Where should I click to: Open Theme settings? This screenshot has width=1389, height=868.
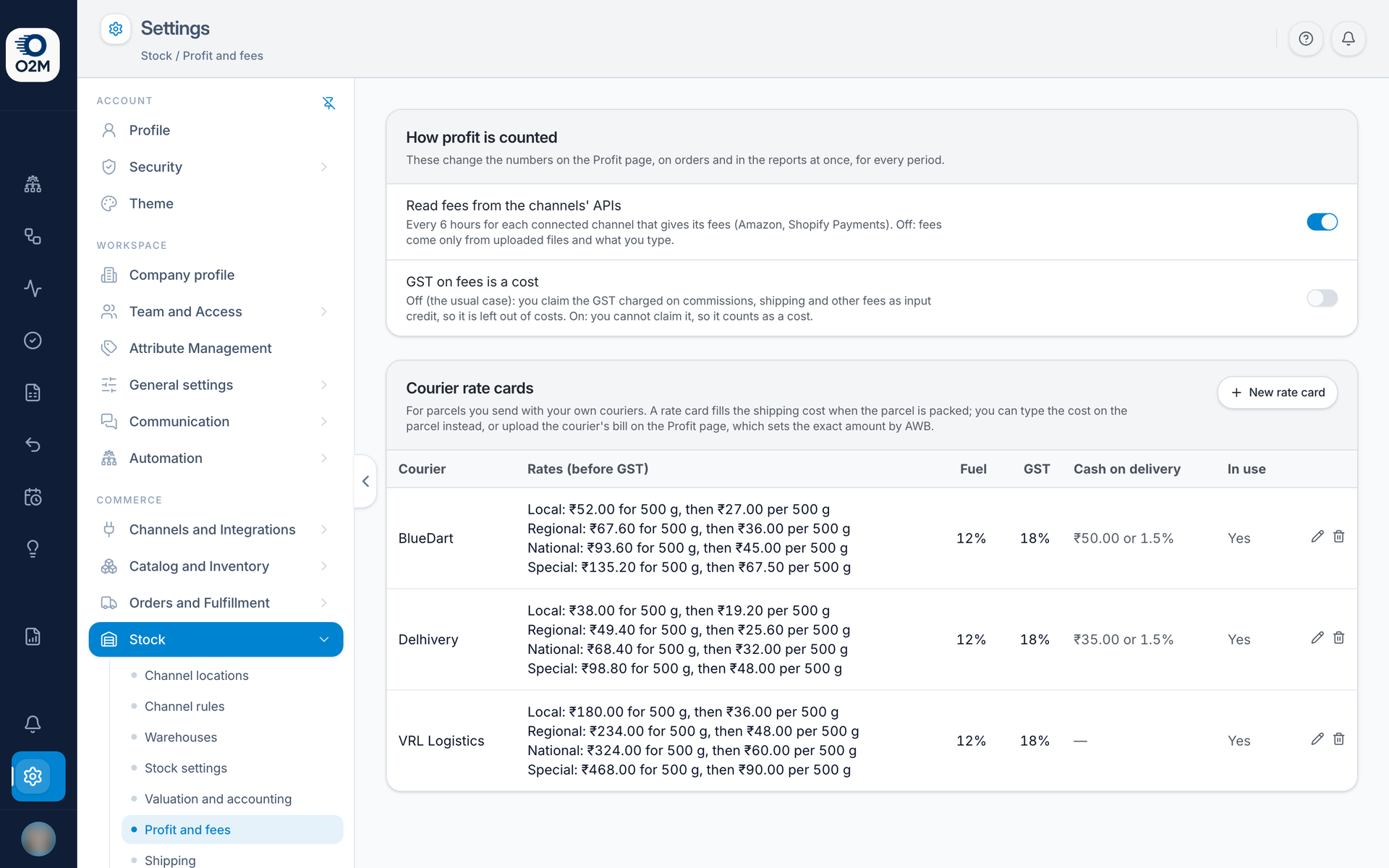pos(216,203)
